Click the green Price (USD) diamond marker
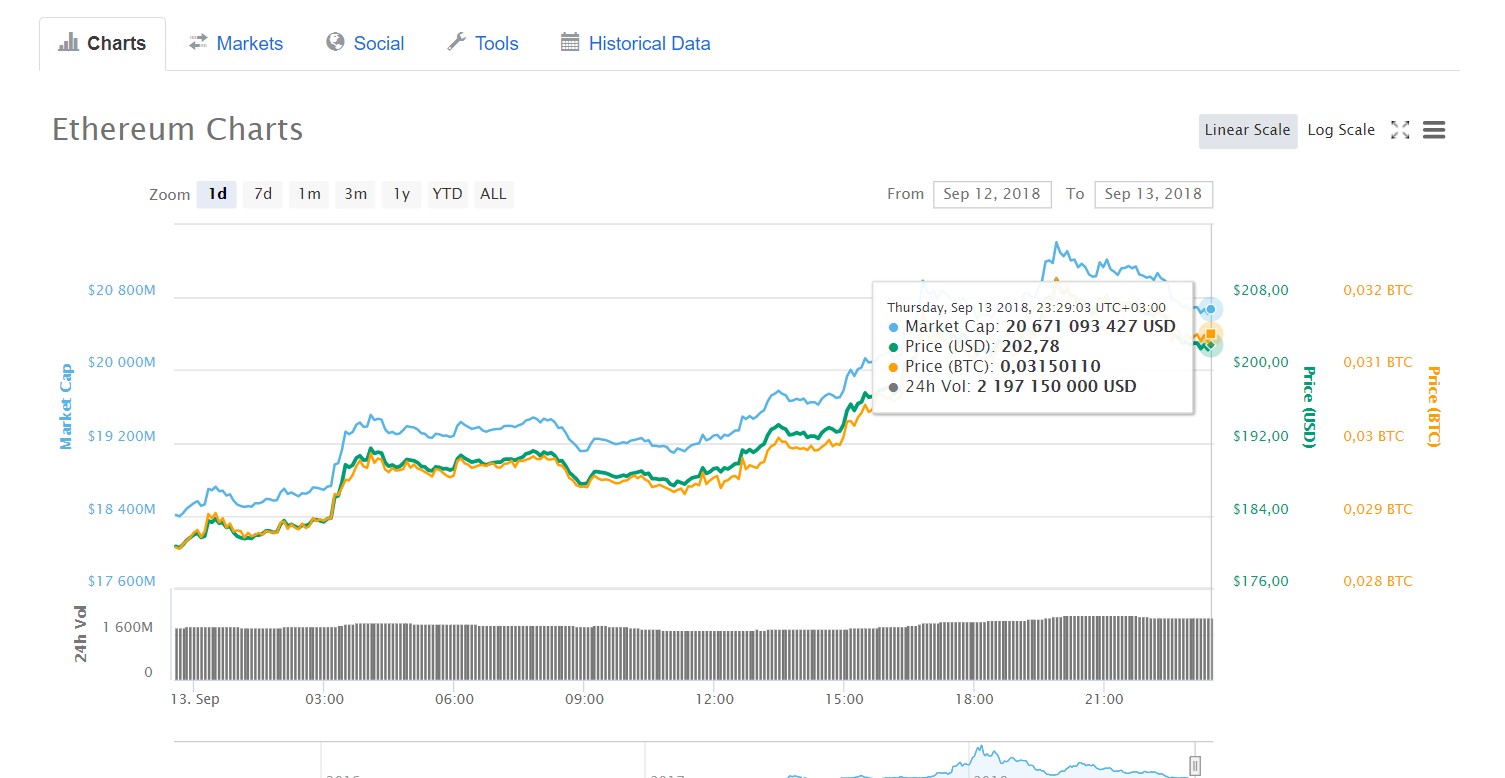This screenshot has height=778, width=1505. 1210,345
